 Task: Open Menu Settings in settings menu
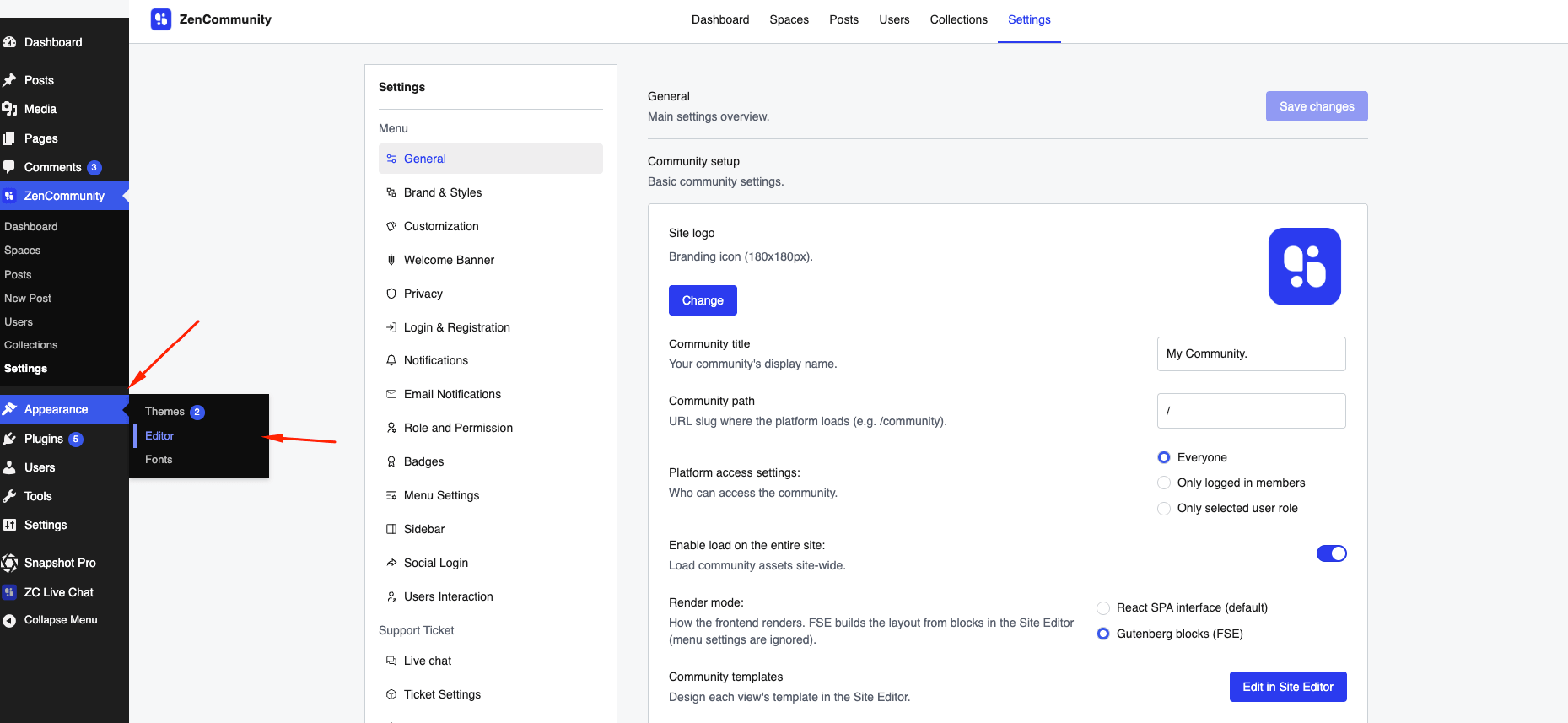[x=491, y=495]
